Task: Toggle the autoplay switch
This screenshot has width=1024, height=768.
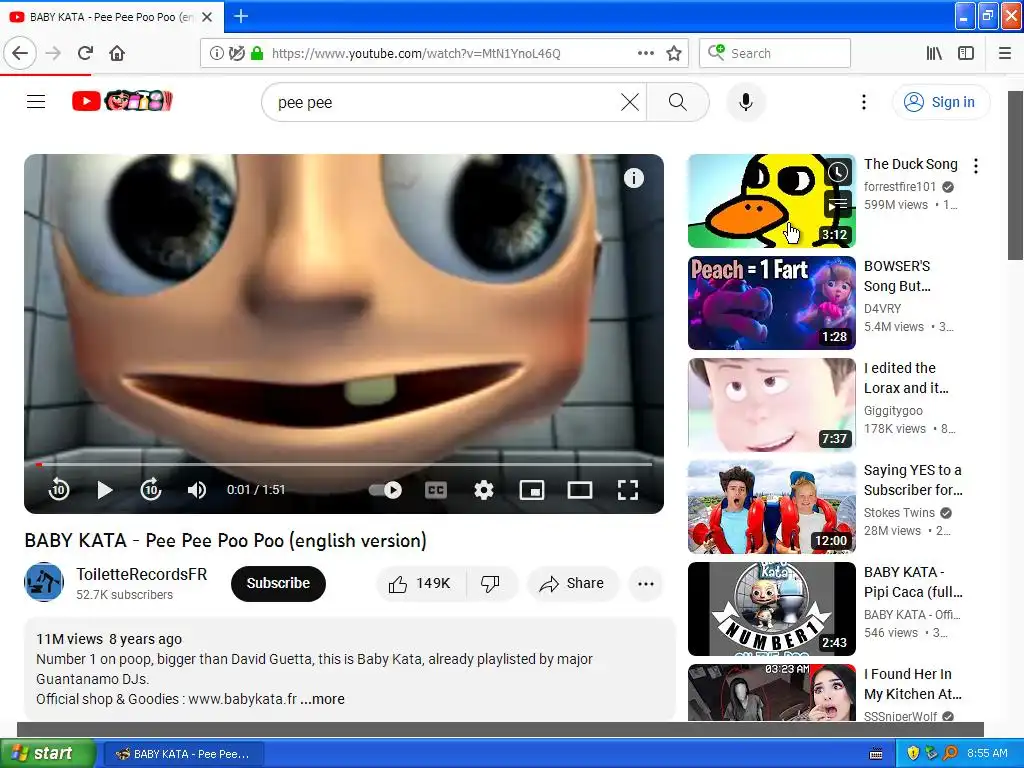Action: [x=385, y=490]
